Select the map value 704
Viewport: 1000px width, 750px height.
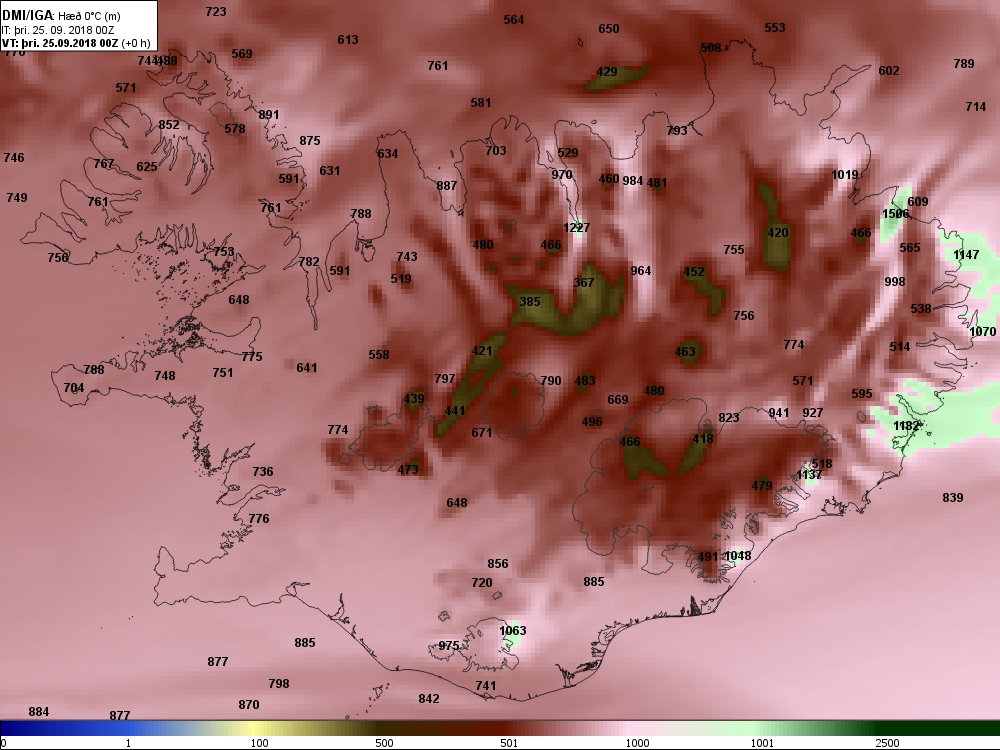[73, 388]
